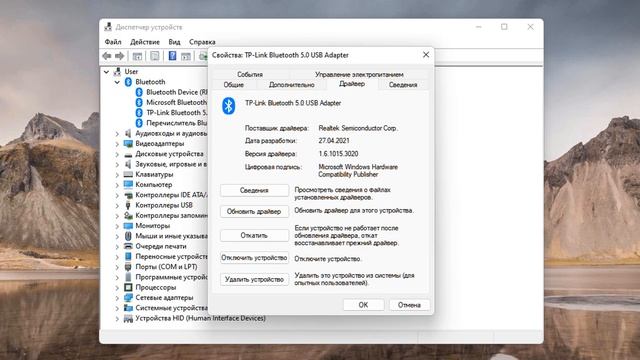Screen dimensions: 640x360
Task: Click the Обновить драйвер button
Action: tap(254, 211)
